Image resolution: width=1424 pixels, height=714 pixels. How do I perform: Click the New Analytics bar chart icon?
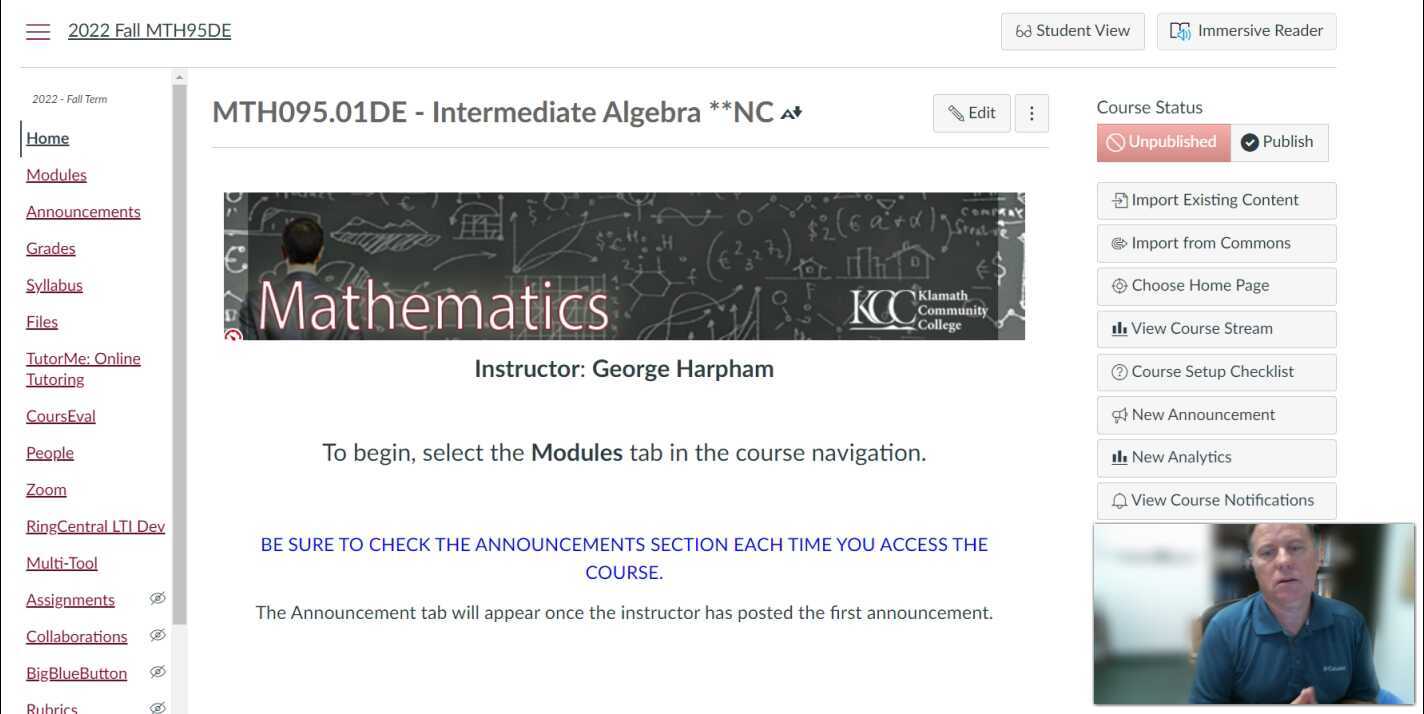click(1119, 458)
